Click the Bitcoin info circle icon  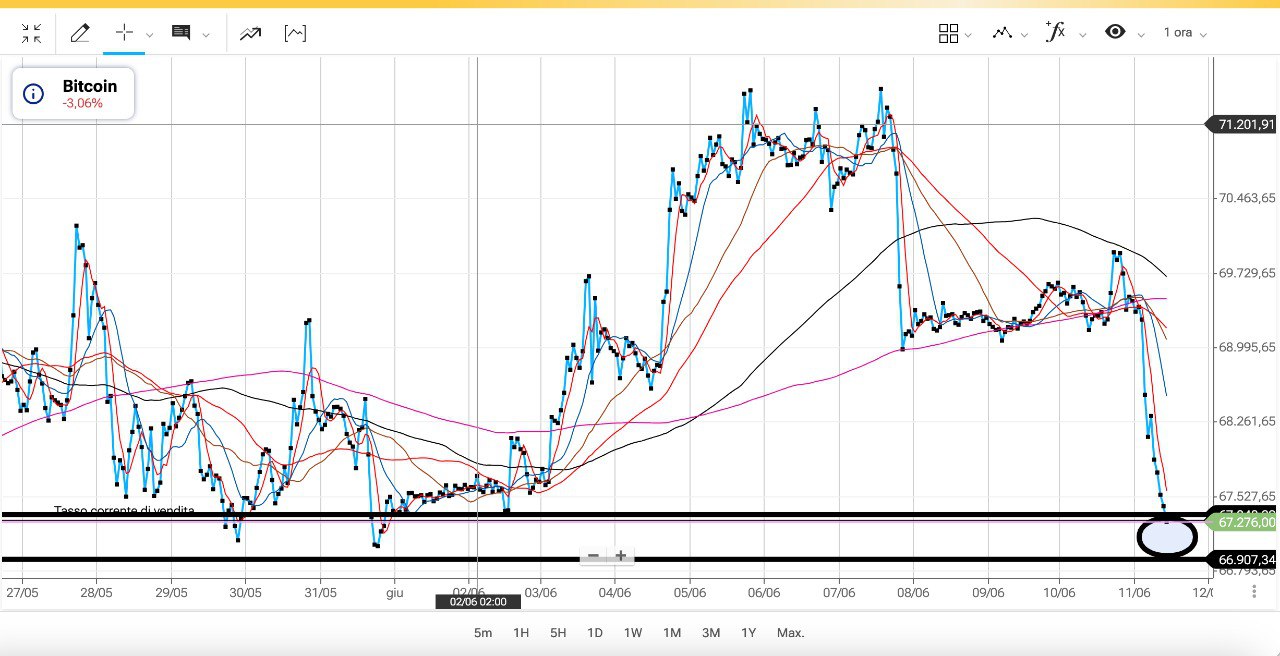33,94
